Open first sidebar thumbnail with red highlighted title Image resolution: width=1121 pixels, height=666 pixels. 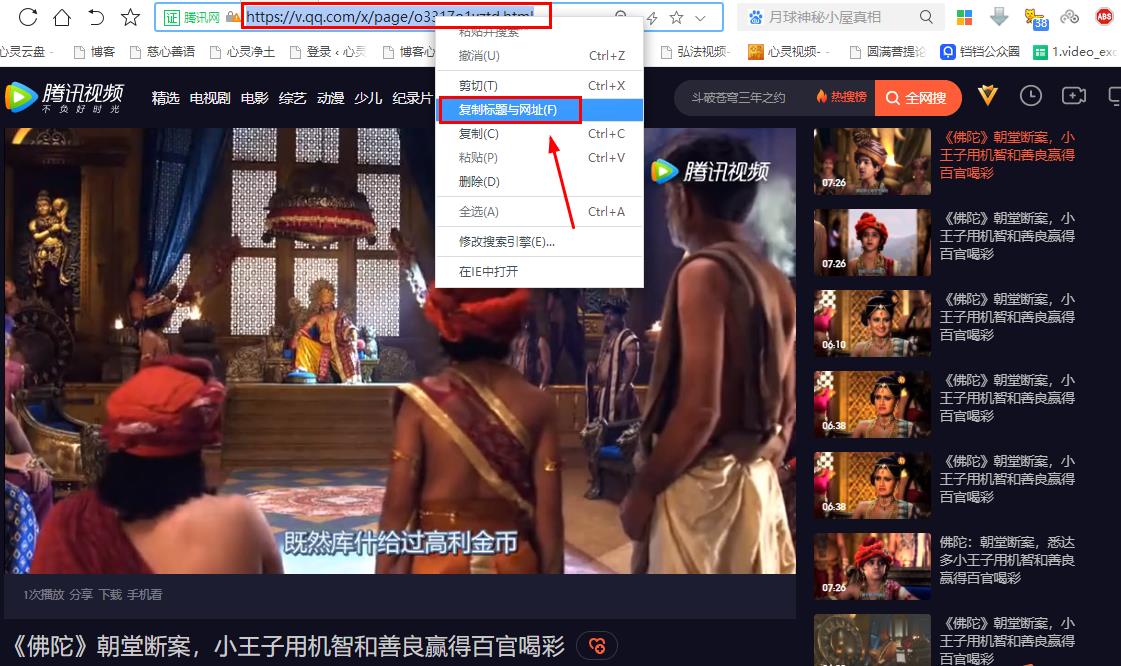(872, 161)
